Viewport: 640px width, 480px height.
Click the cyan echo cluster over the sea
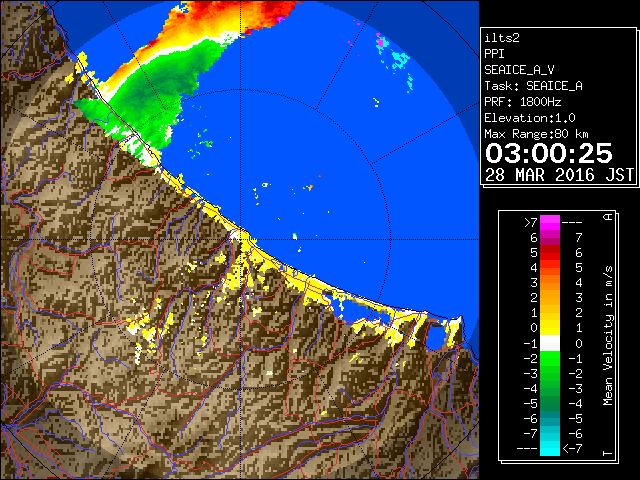point(398,59)
